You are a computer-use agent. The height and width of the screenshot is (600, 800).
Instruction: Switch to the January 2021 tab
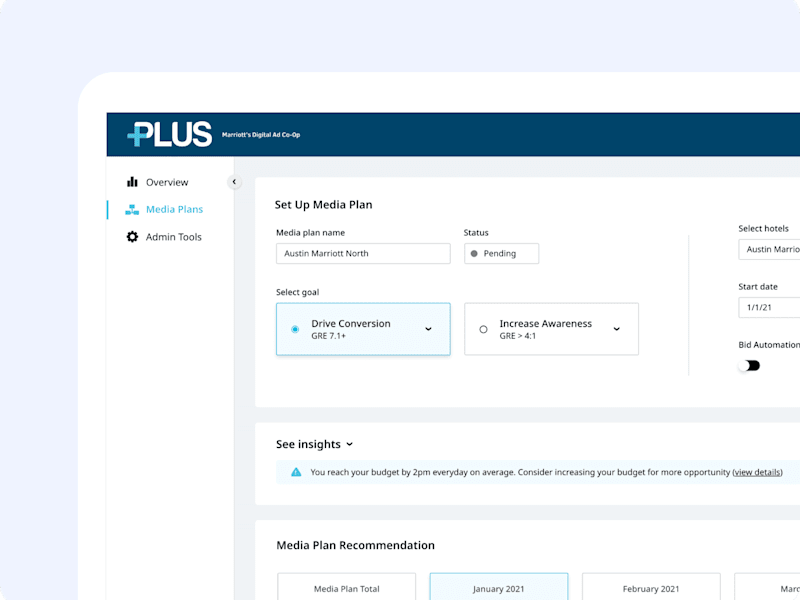(498, 587)
